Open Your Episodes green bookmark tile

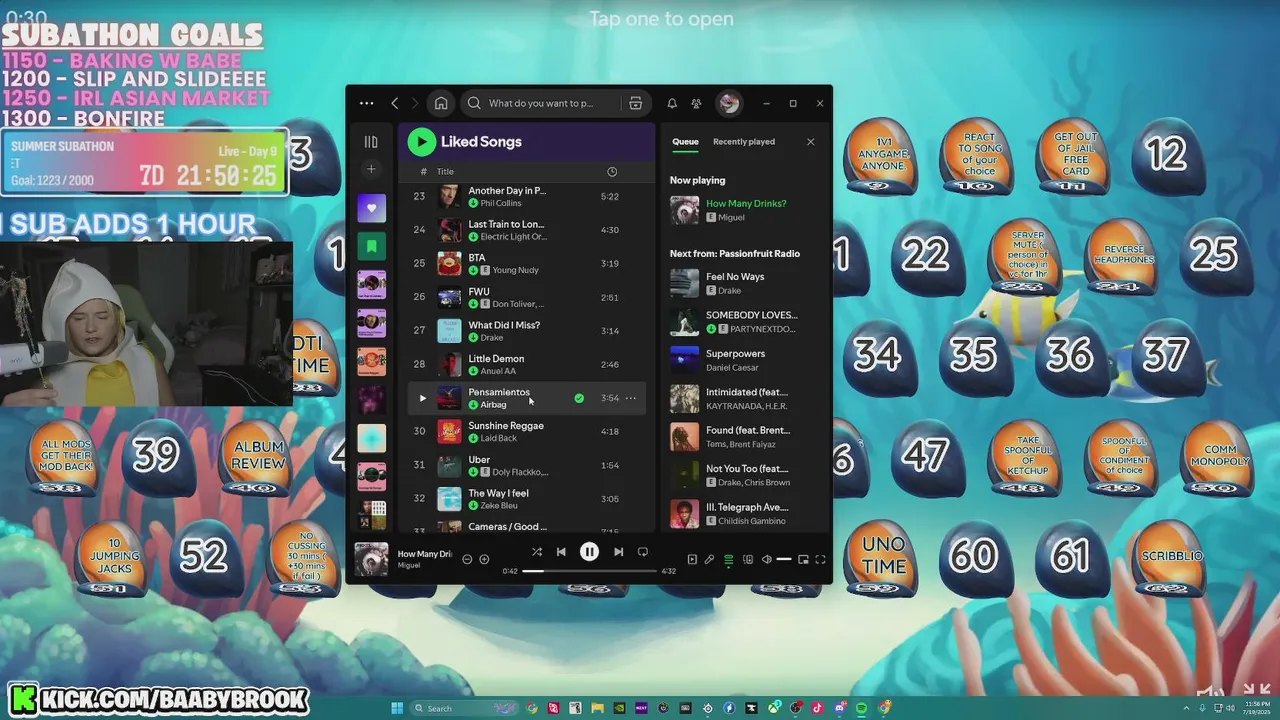pos(371,246)
